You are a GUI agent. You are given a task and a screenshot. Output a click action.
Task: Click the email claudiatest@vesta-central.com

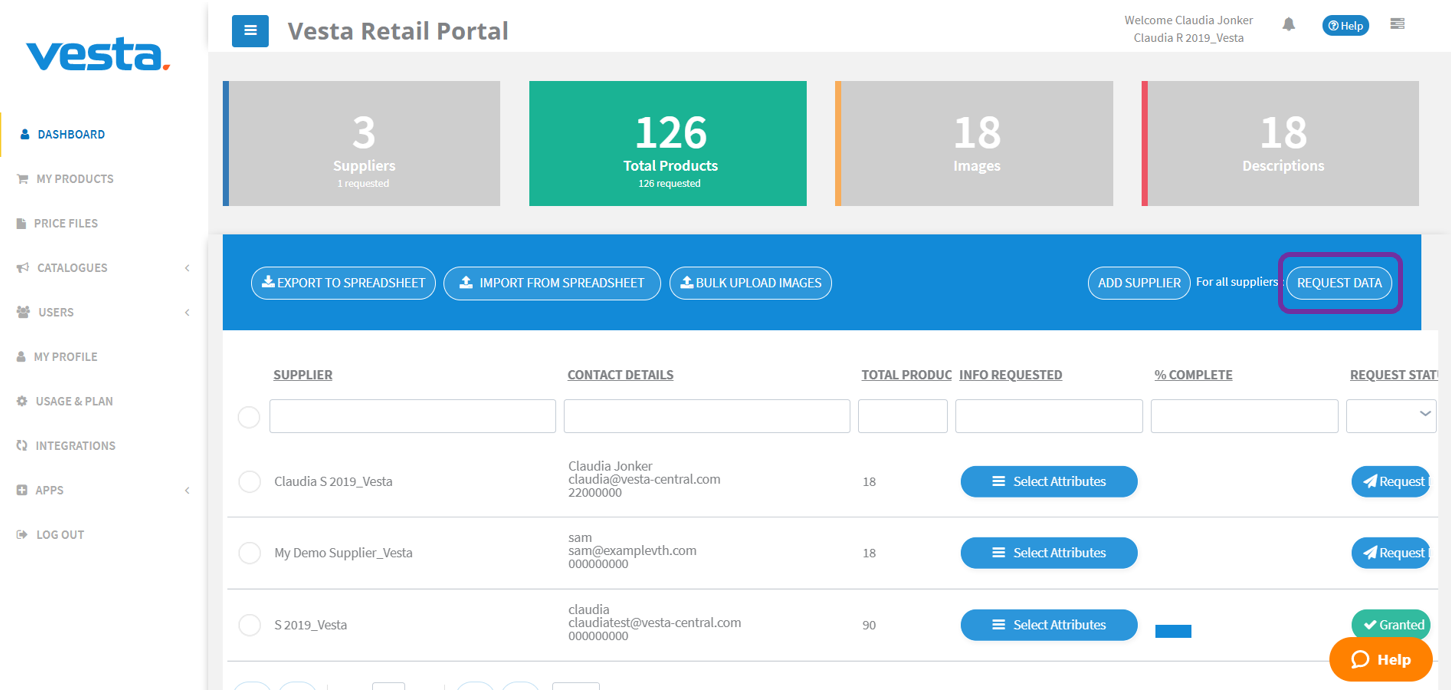[x=655, y=622]
